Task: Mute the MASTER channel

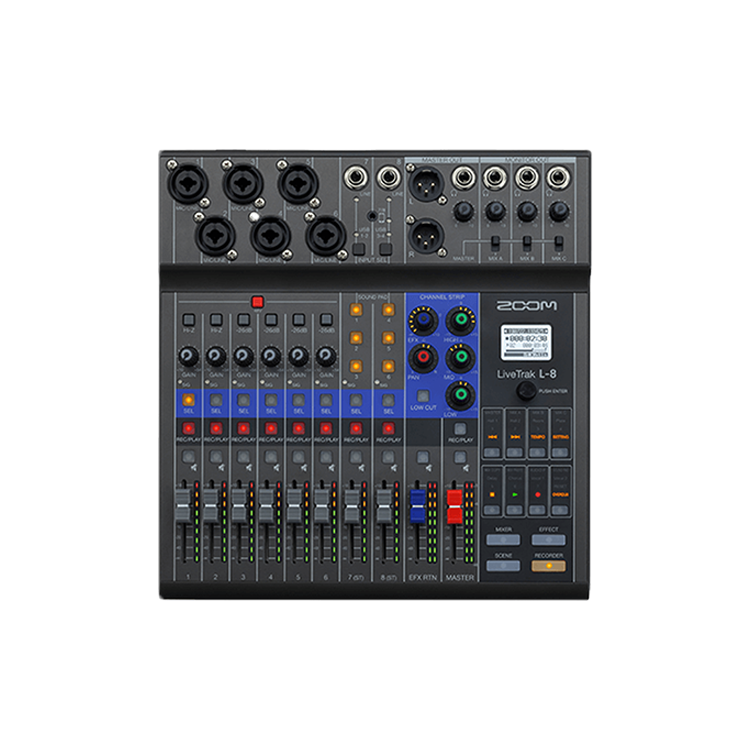Action: (x=460, y=457)
